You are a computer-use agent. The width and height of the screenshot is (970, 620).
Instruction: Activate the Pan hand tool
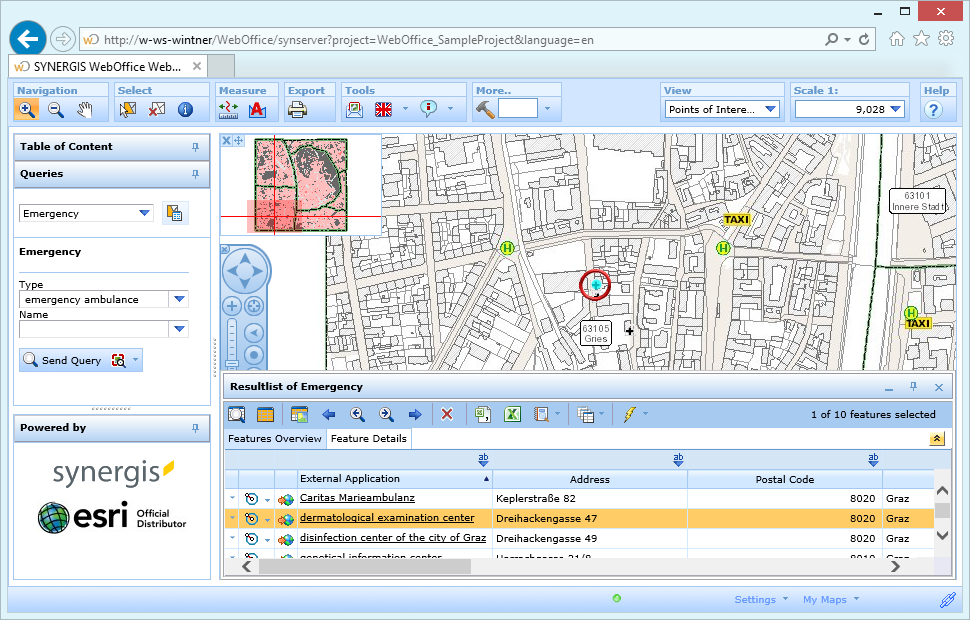point(85,110)
